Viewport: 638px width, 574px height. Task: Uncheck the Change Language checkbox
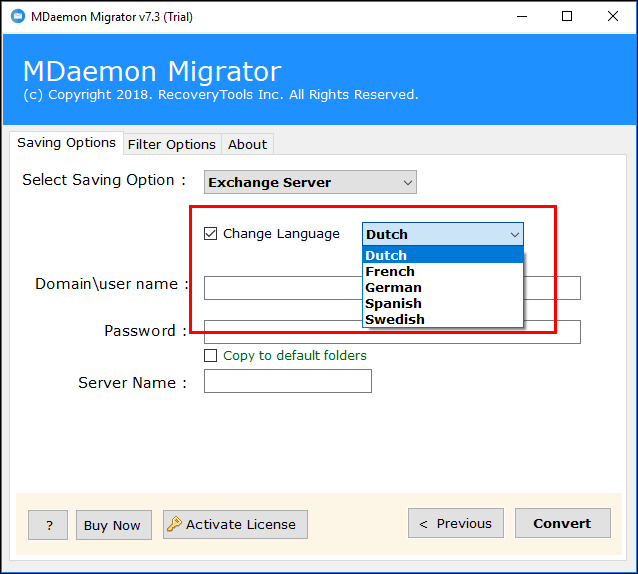click(210, 234)
